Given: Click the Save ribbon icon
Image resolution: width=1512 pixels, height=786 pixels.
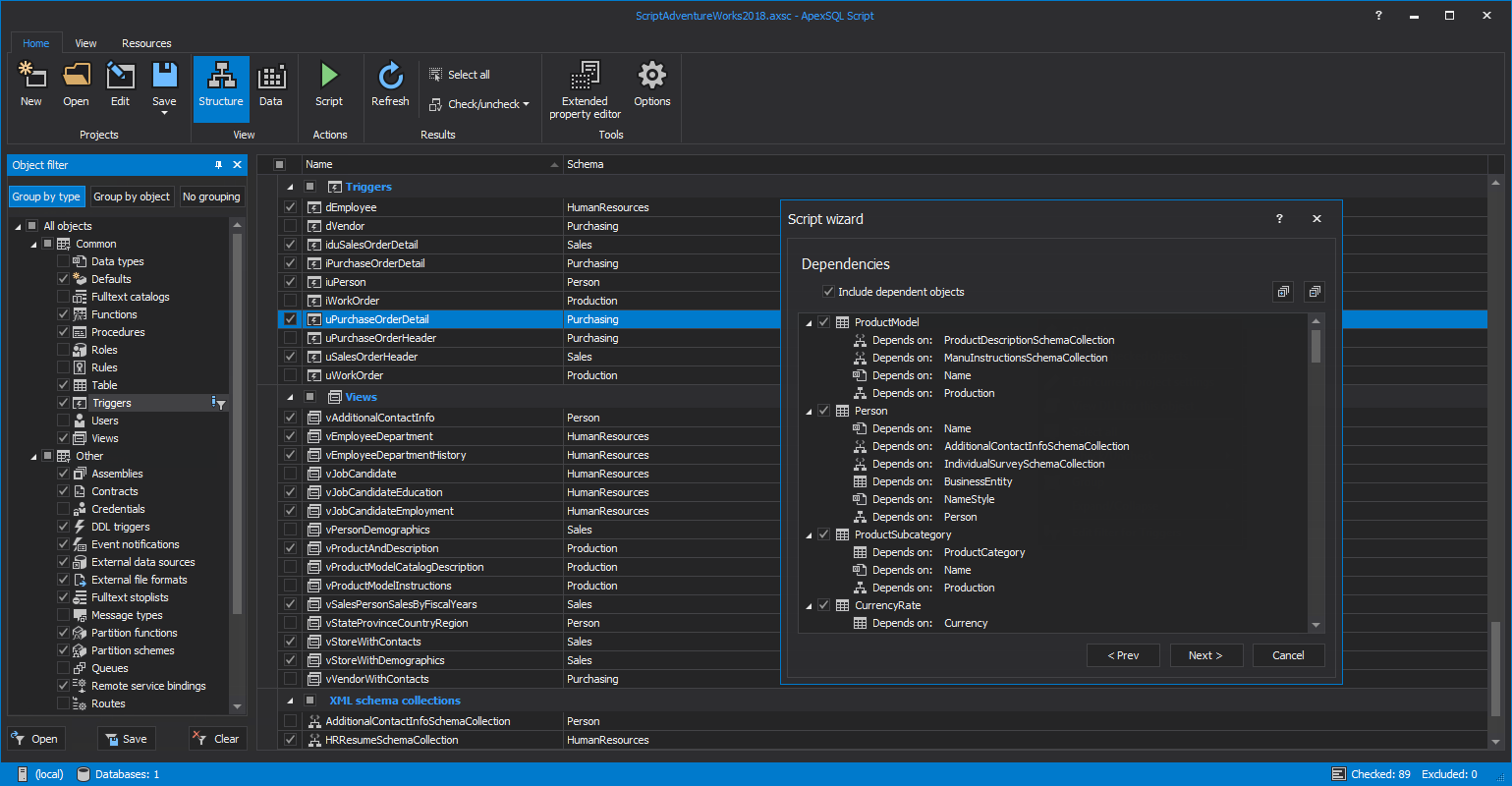Looking at the screenshot, I should (164, 75).
